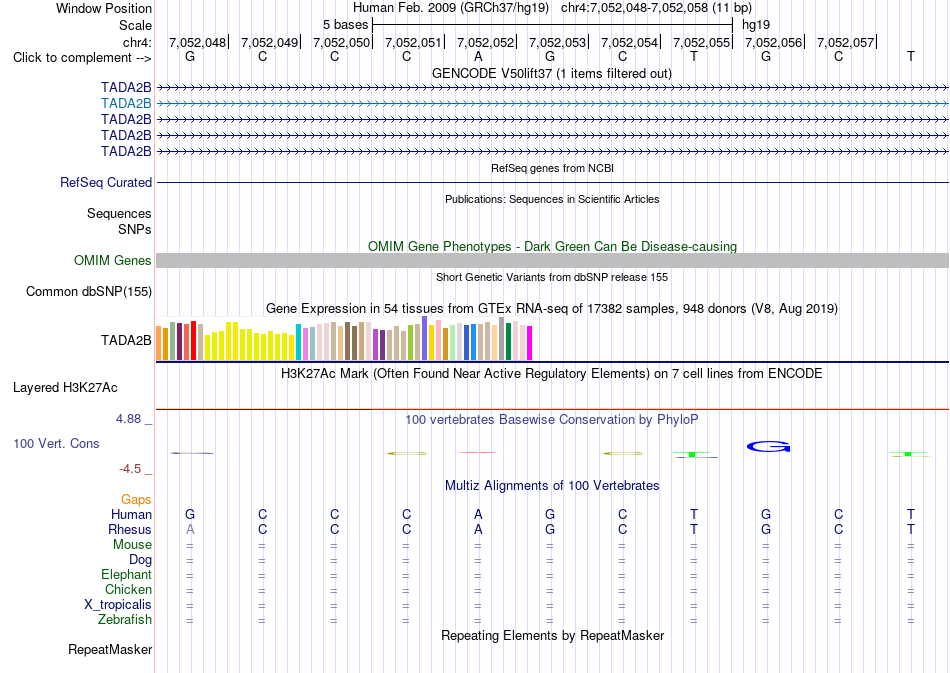Click the TADA2B label beside the expression chart

click(x=126, y=340)
